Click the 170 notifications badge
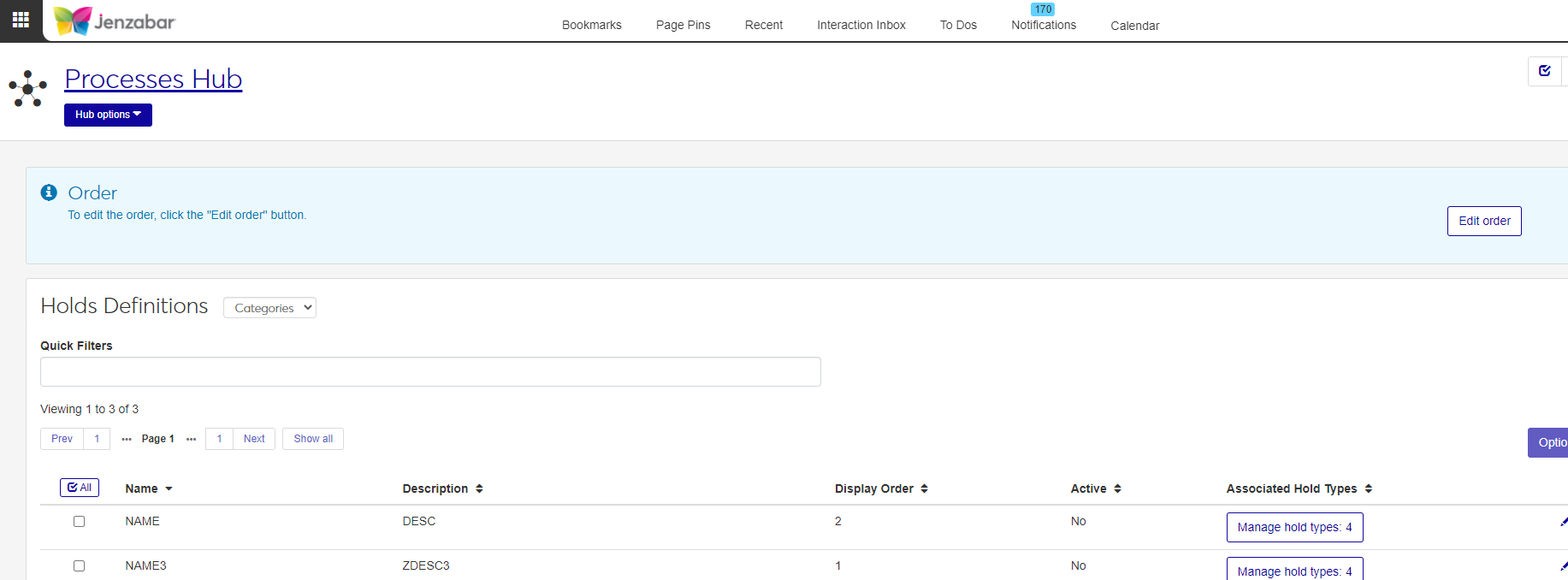Viewport: 1568px width, 580px height. tap(1043, 9)
